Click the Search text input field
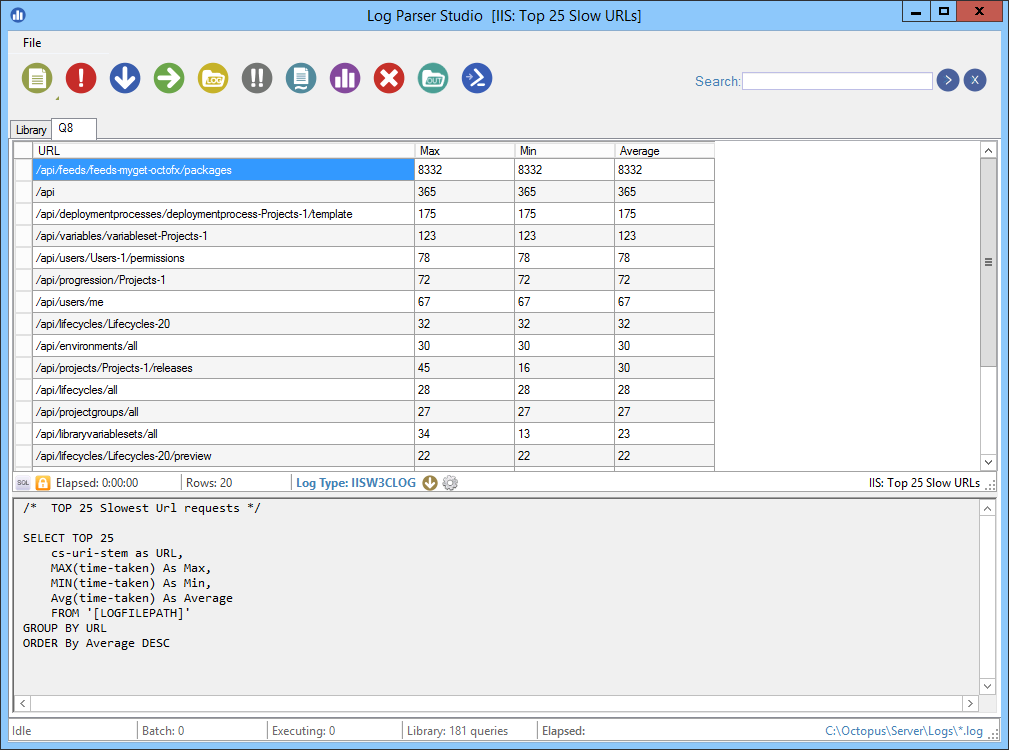Viewport: 1009px width, 750px height. click(837, 81)
